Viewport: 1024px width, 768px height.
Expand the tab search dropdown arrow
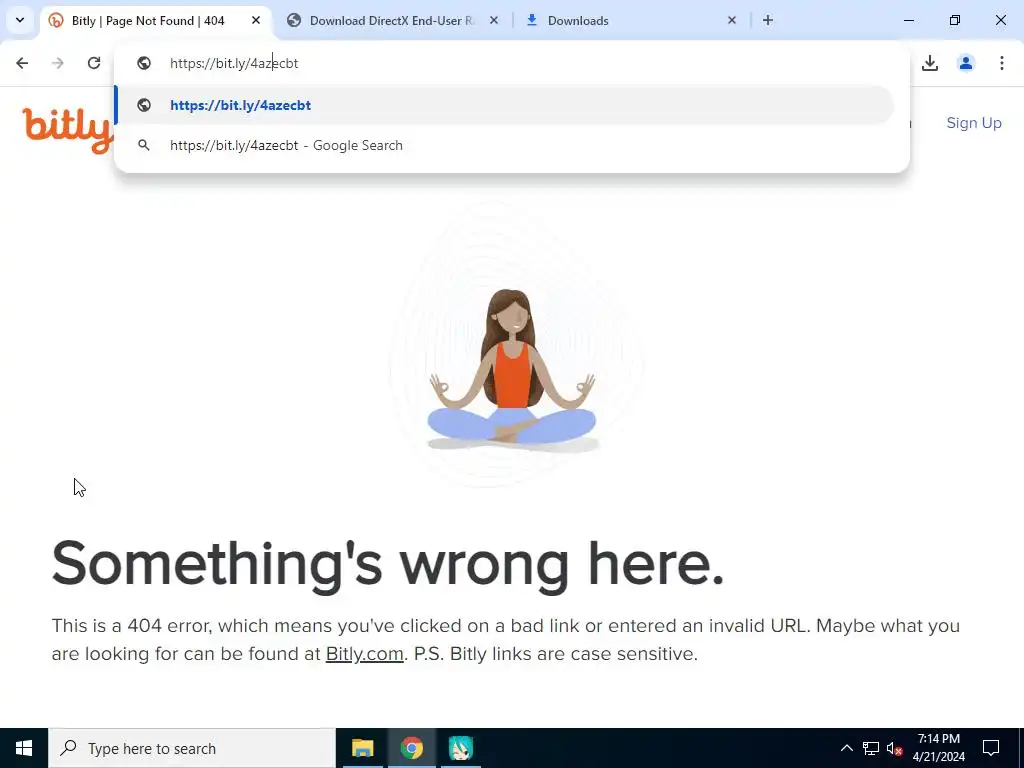pyautogui.click(x=20, y=20)
